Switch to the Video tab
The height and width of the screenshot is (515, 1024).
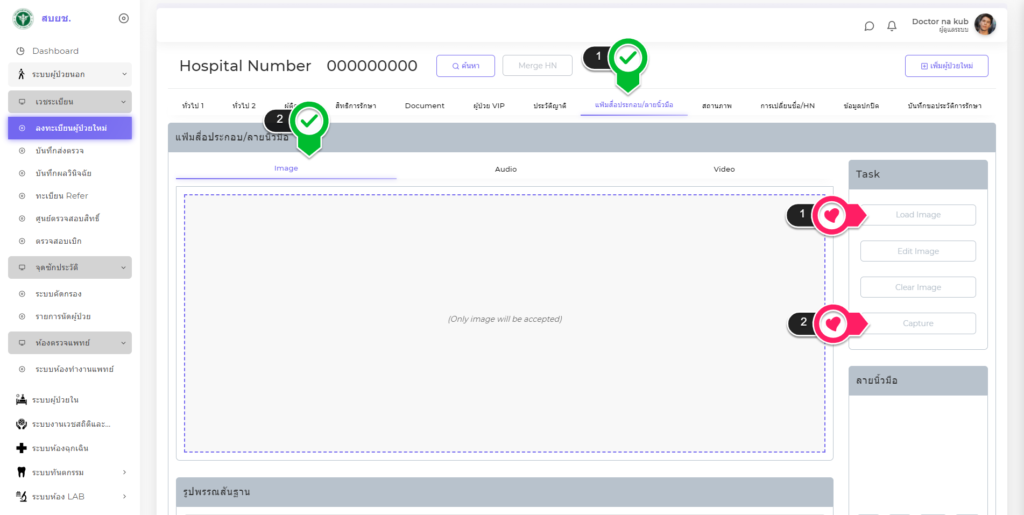tap(724, 169)
